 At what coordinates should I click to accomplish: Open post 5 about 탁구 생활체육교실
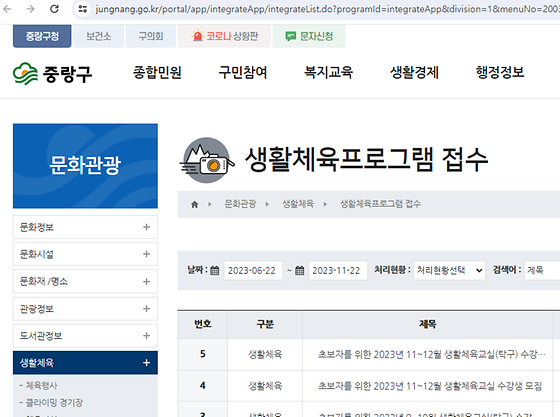coord(432,355)
